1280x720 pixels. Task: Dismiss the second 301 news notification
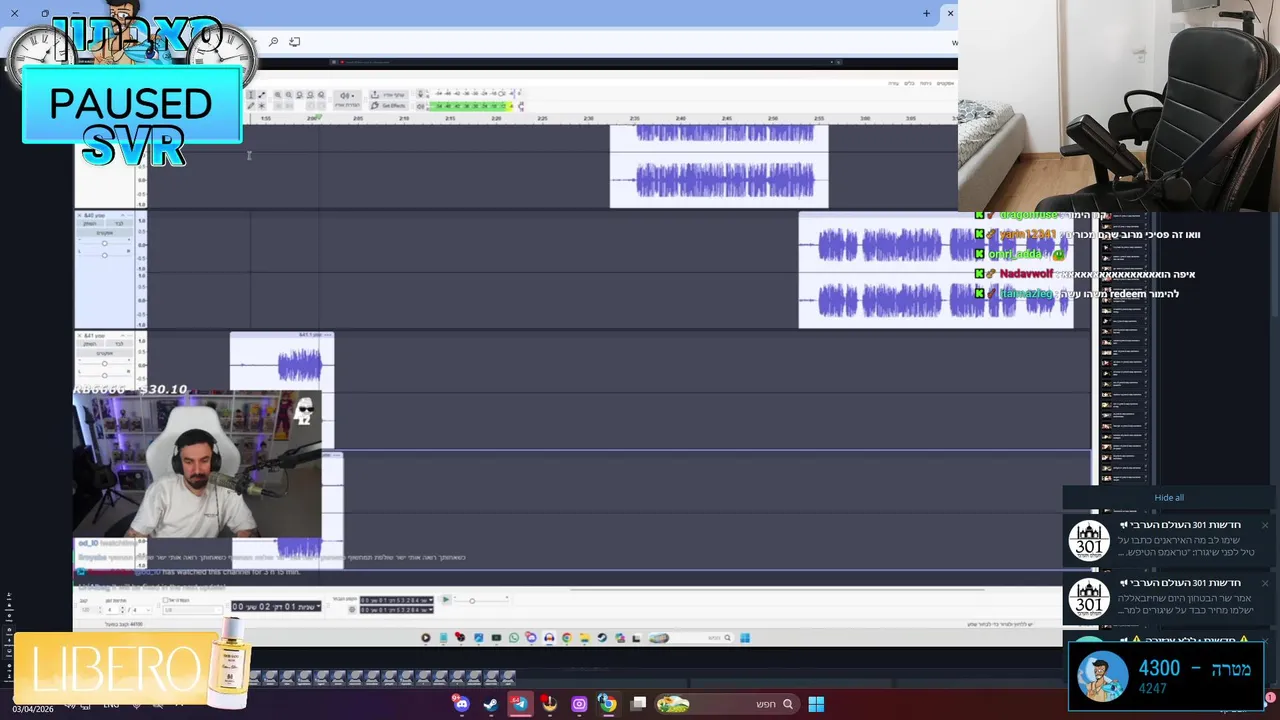(1264, 583)
